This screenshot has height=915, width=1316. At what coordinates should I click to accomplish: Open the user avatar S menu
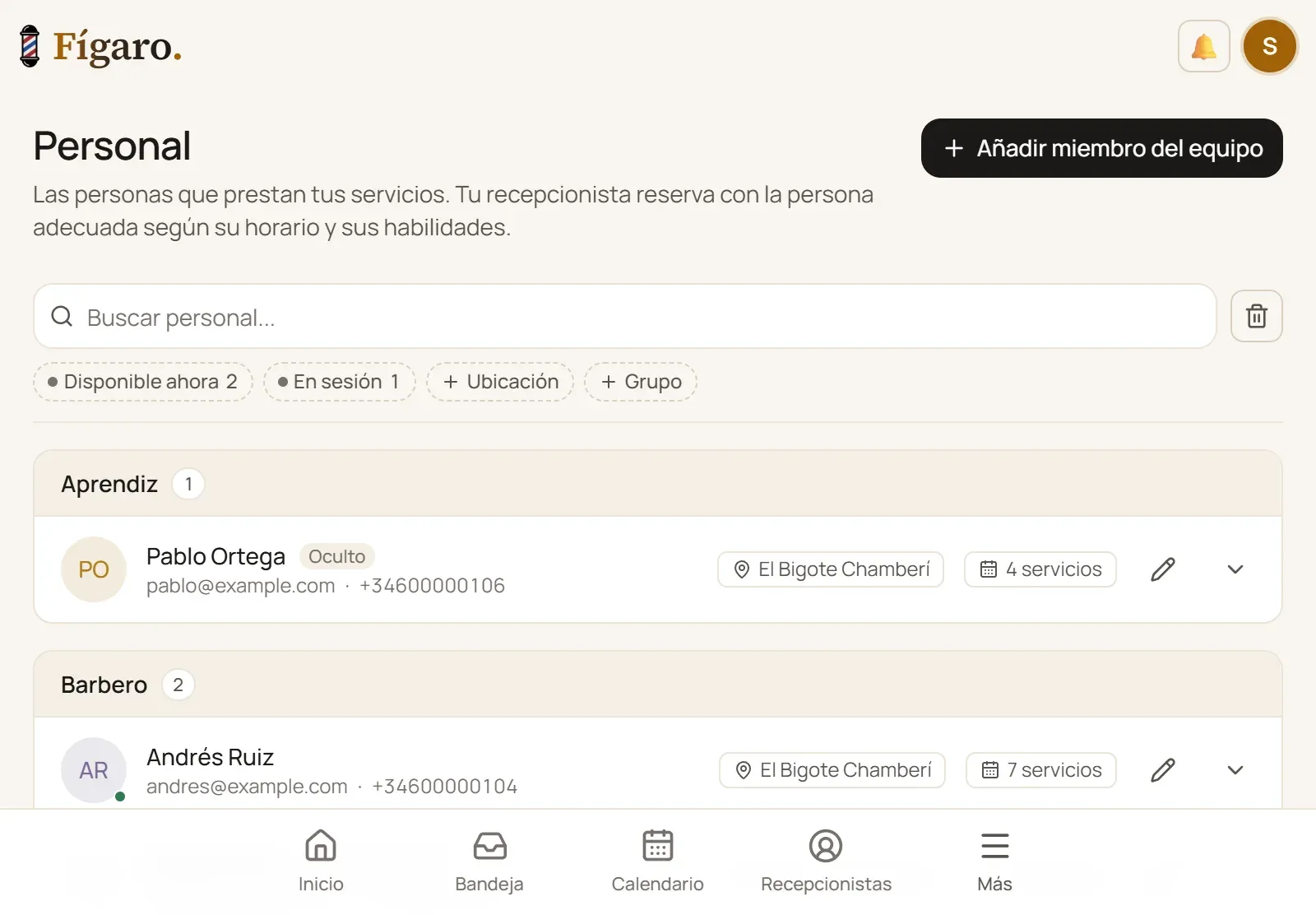[1270, 46]
